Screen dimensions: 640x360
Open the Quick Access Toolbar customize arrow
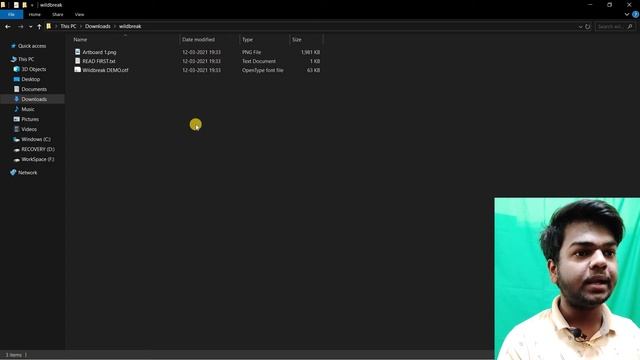pyautogui.click(x=32, y=5)
